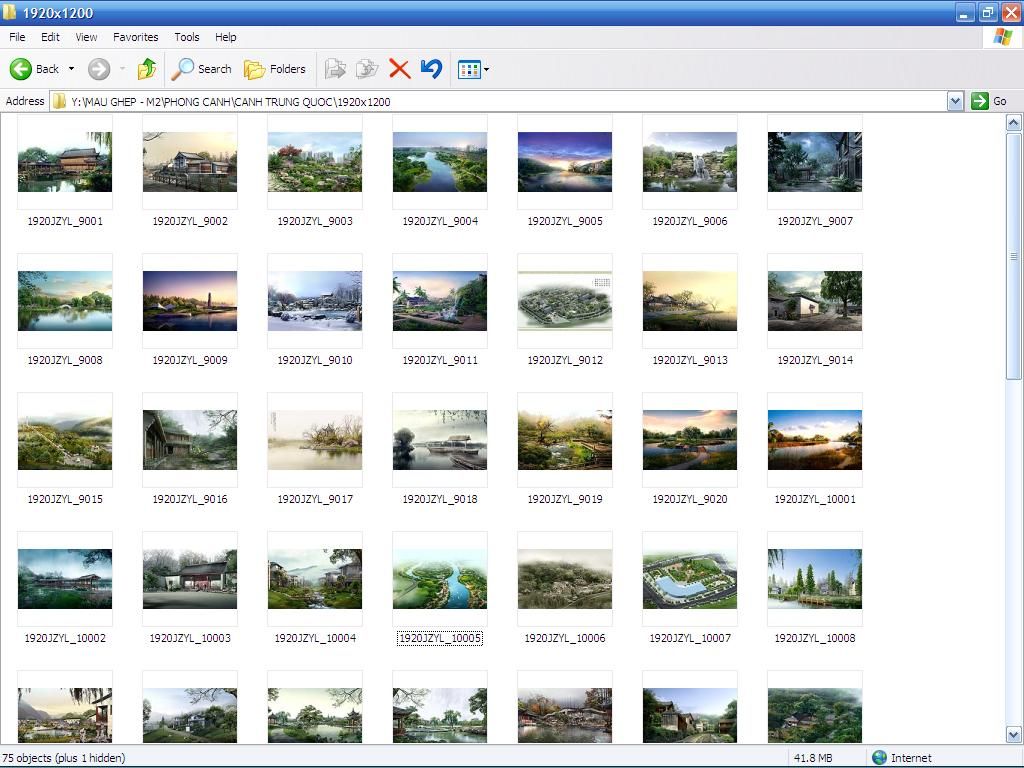The image size is (1024, 768).
Task: Select thumbnail 1920JZYL_10002
Action: pyautogui.click(x=65, y=579)
